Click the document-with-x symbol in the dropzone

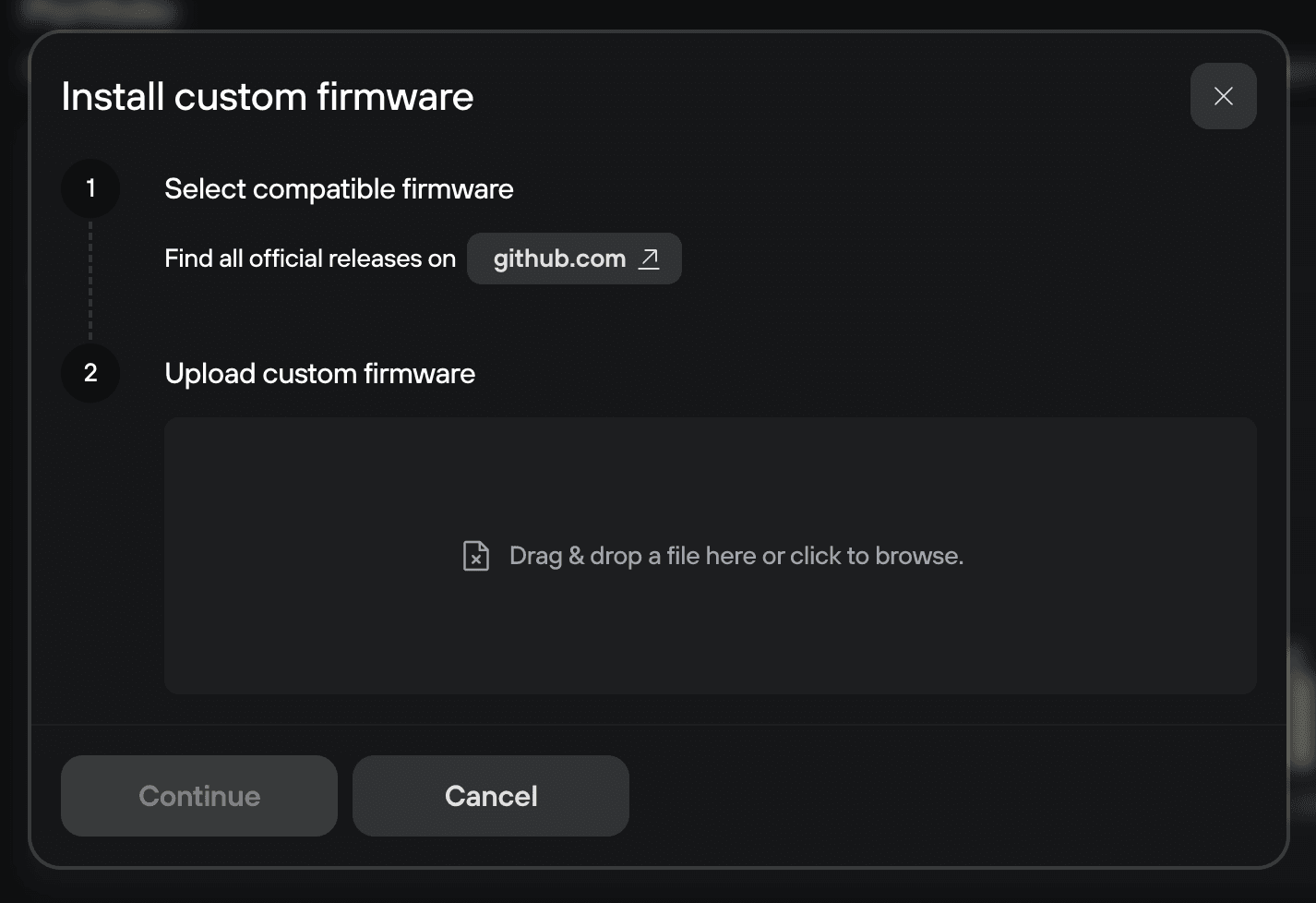(x=475, y=555)
